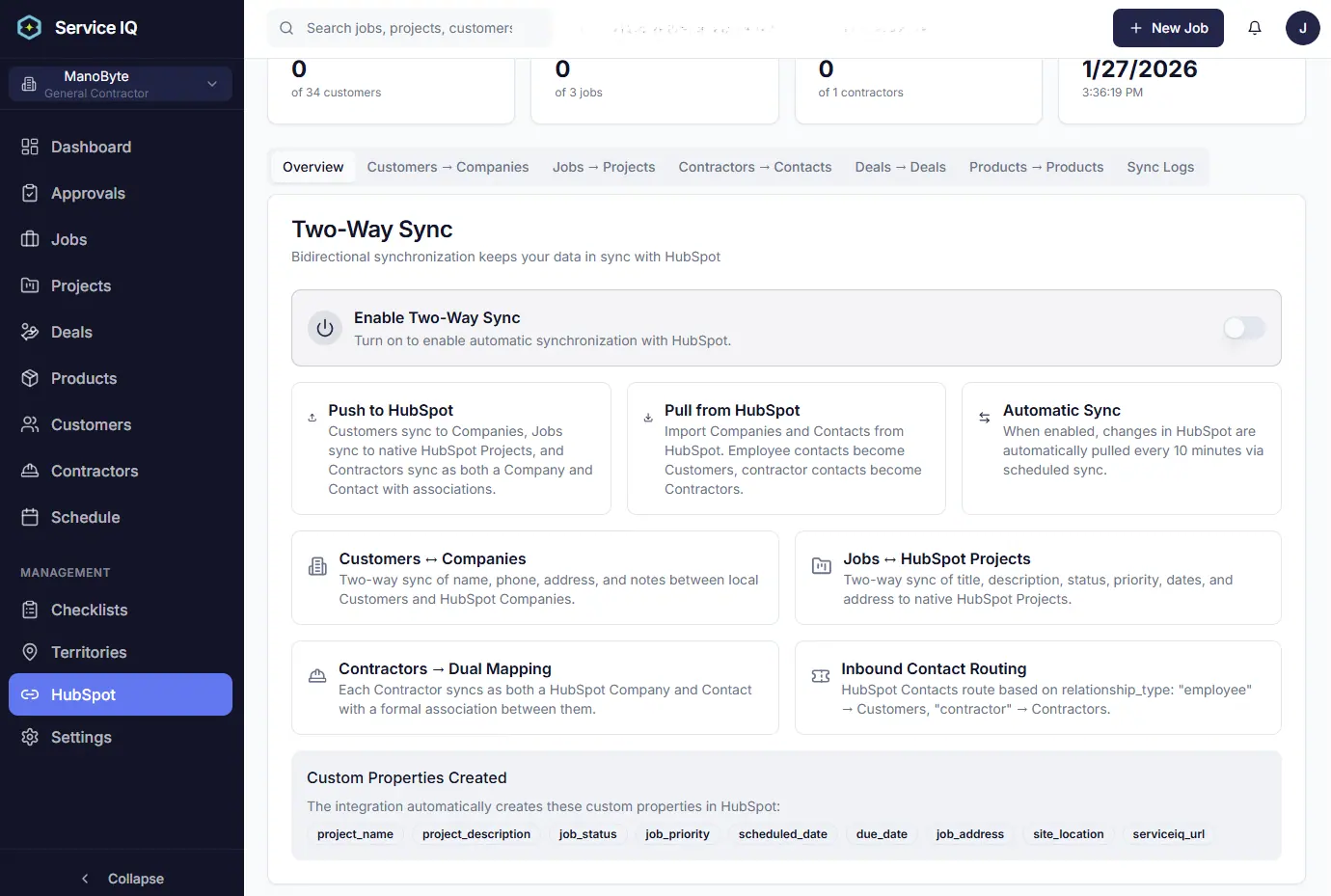The image size is (1331, 896).
Task: Switch to the Overview tab
Action: [312, 167]
